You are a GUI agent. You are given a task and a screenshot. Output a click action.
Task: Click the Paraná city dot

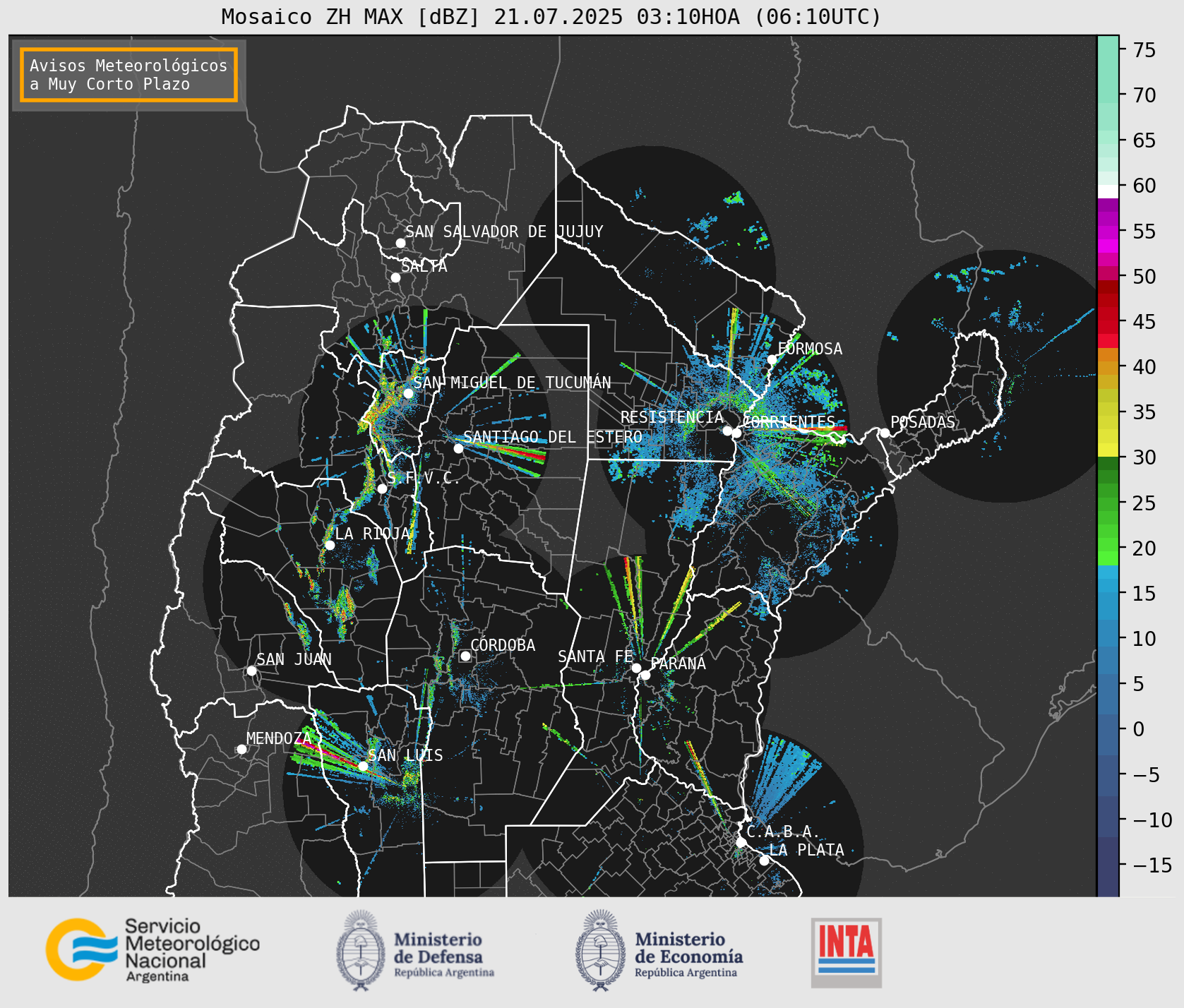point(645,675)
